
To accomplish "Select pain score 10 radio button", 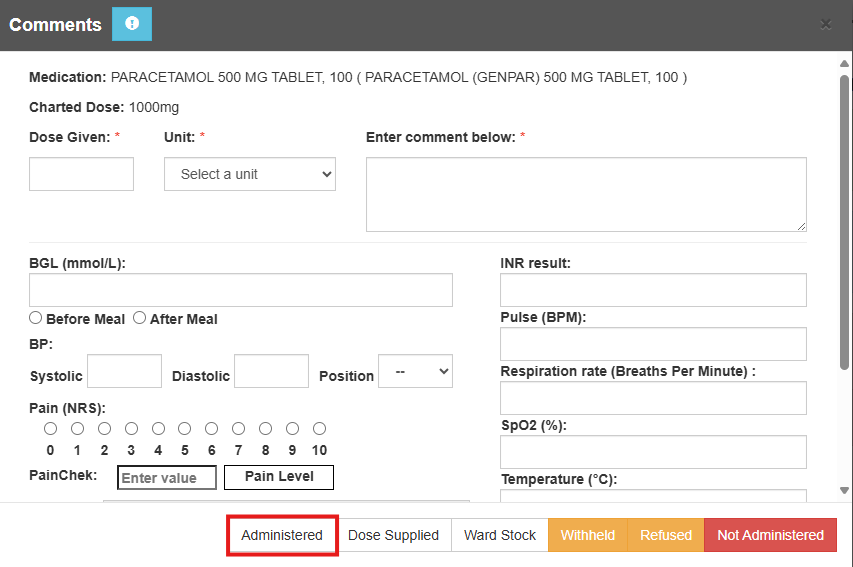I will point(319,429).
